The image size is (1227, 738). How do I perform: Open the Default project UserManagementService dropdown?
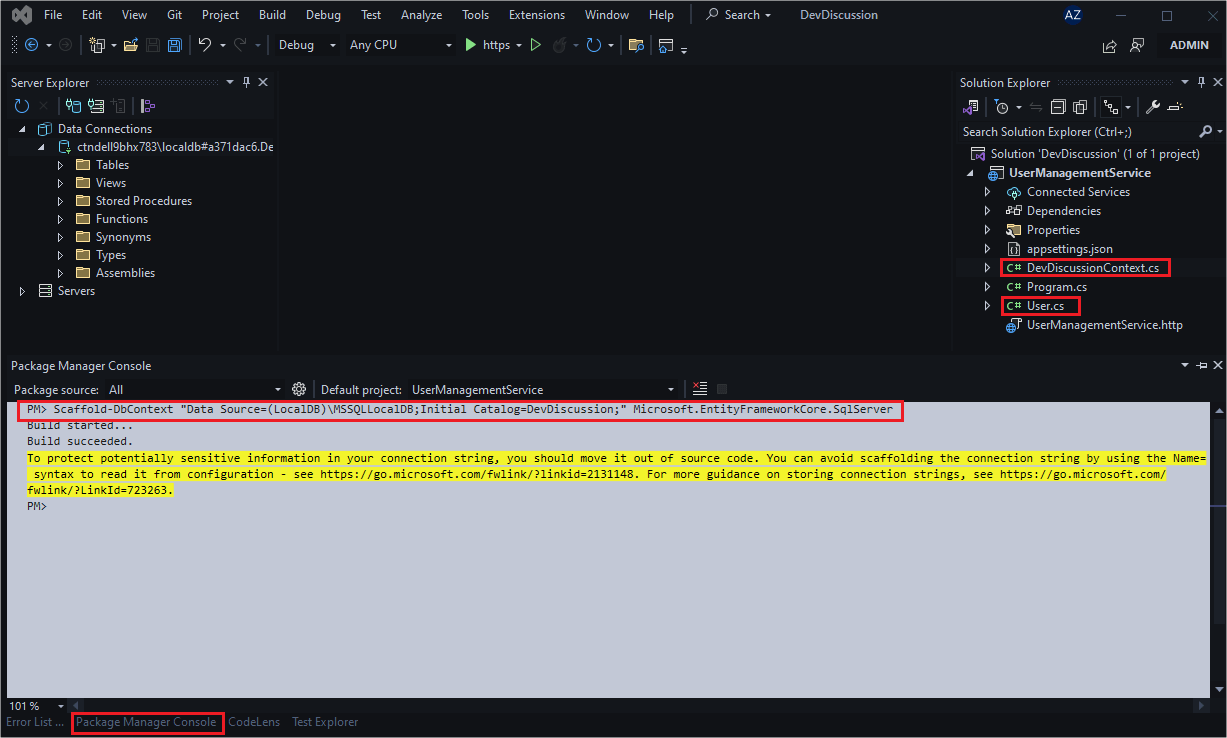tap(543, 390)
